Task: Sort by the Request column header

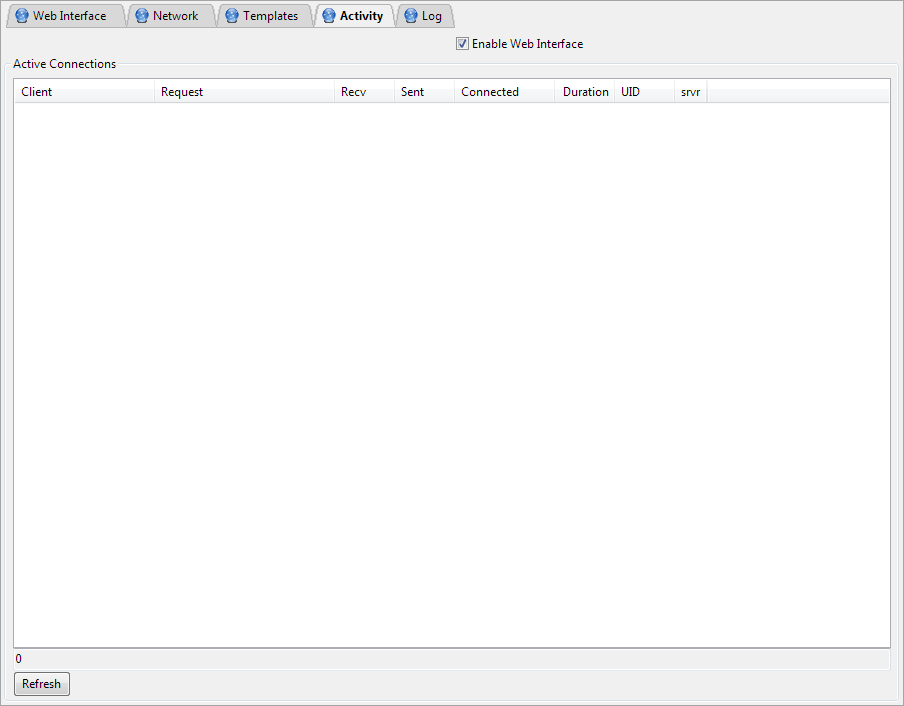Action: [x=244, y=92]
